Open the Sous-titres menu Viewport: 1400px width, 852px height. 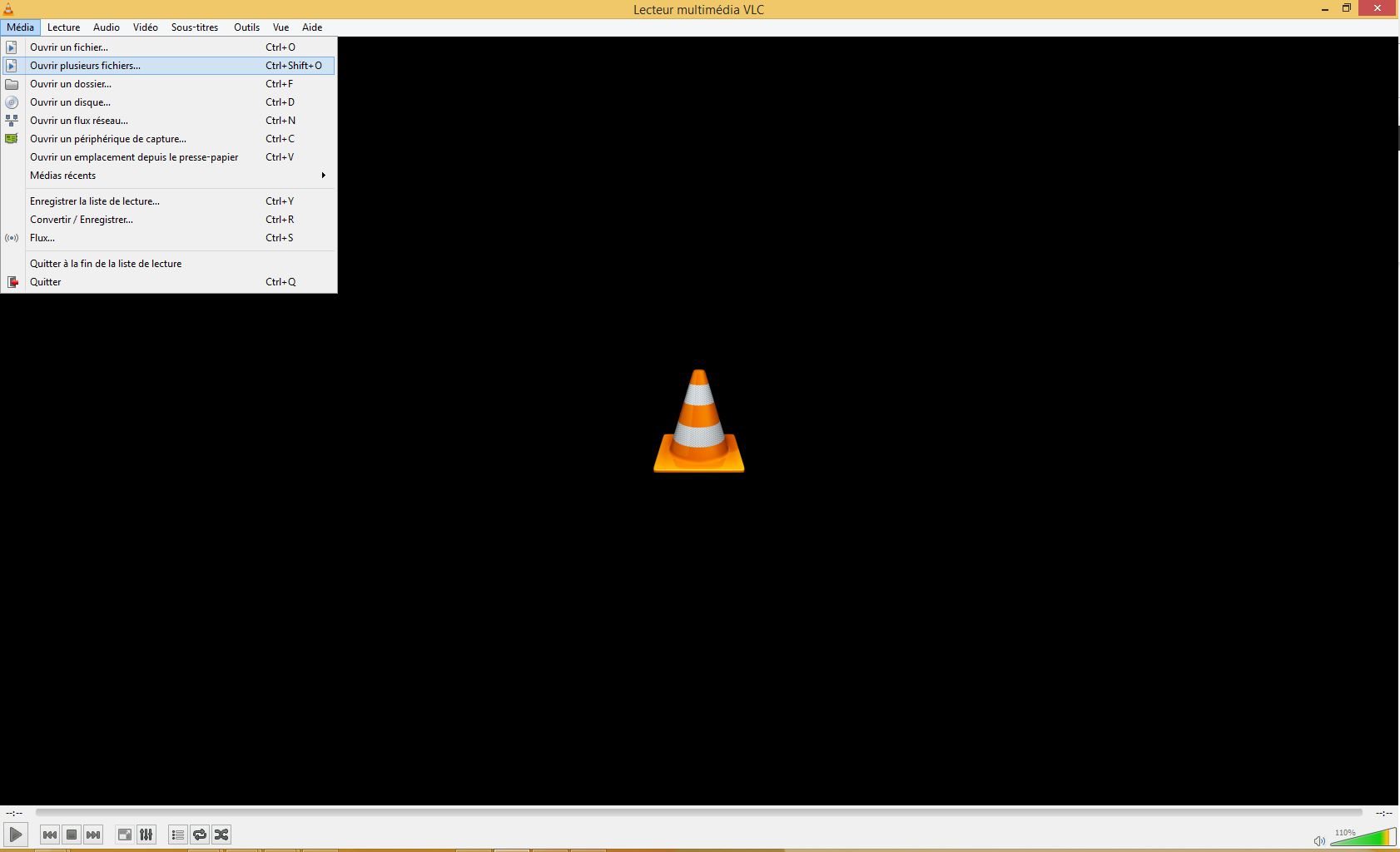pos(195,27)
